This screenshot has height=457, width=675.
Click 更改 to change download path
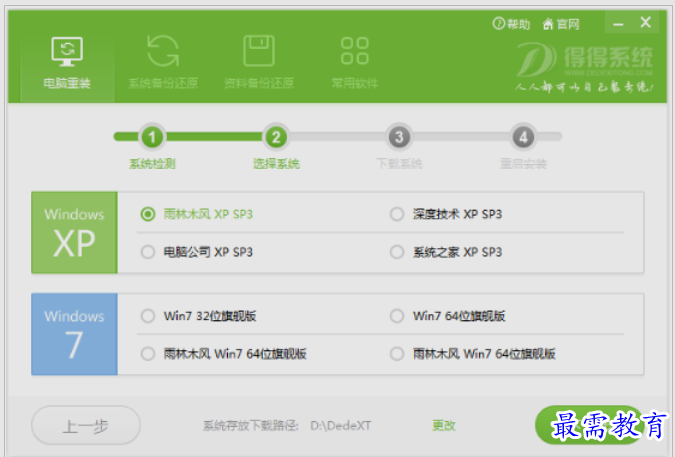[444, 426]
